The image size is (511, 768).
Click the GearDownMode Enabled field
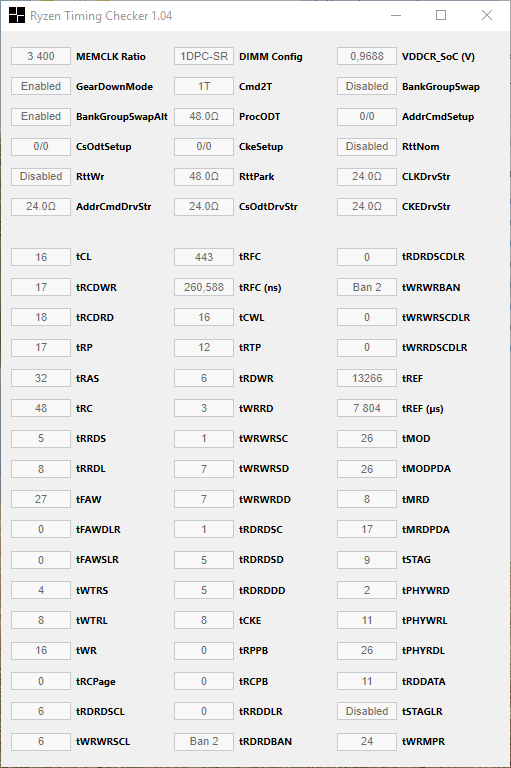pyautogui.click(x=41, y=86)
